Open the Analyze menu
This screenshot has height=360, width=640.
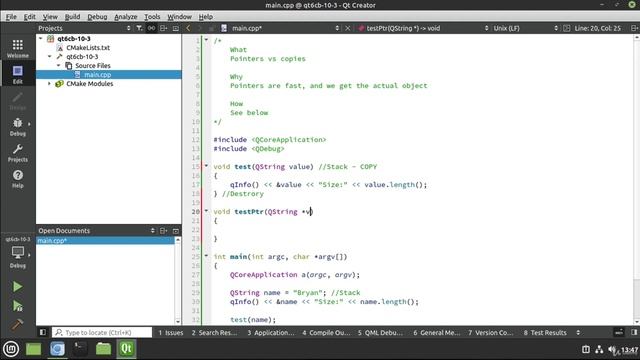coord(126,17)
